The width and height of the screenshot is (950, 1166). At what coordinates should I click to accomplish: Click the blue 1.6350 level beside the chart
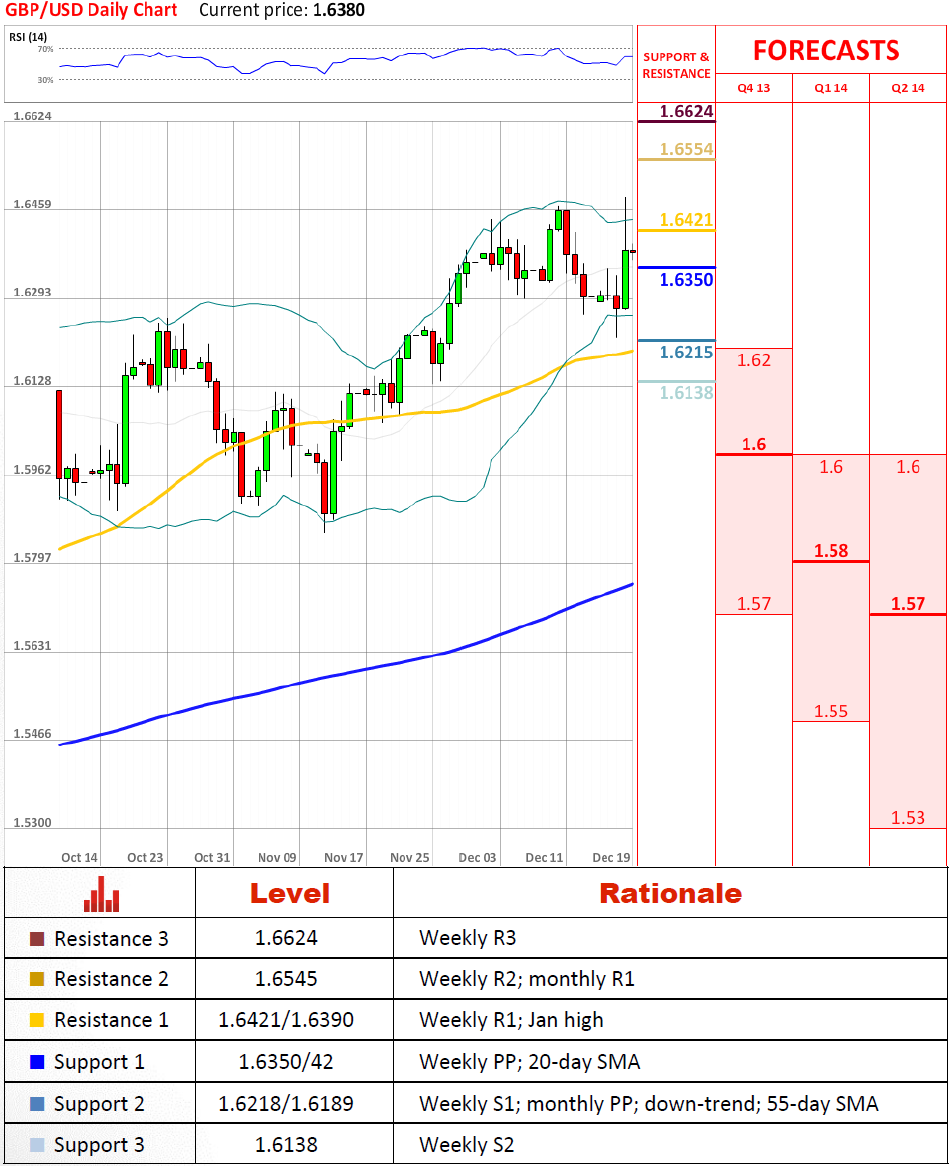point(687,280)
